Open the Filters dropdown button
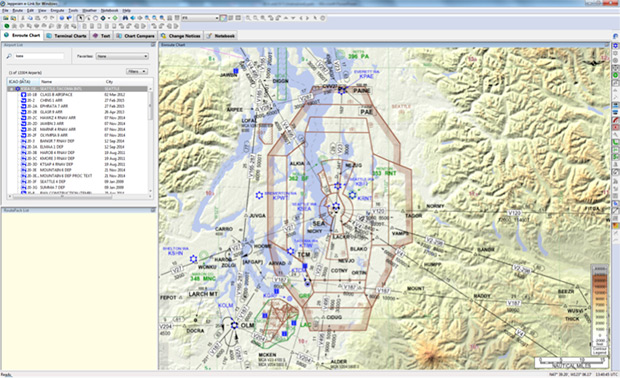 coord(137,71)
